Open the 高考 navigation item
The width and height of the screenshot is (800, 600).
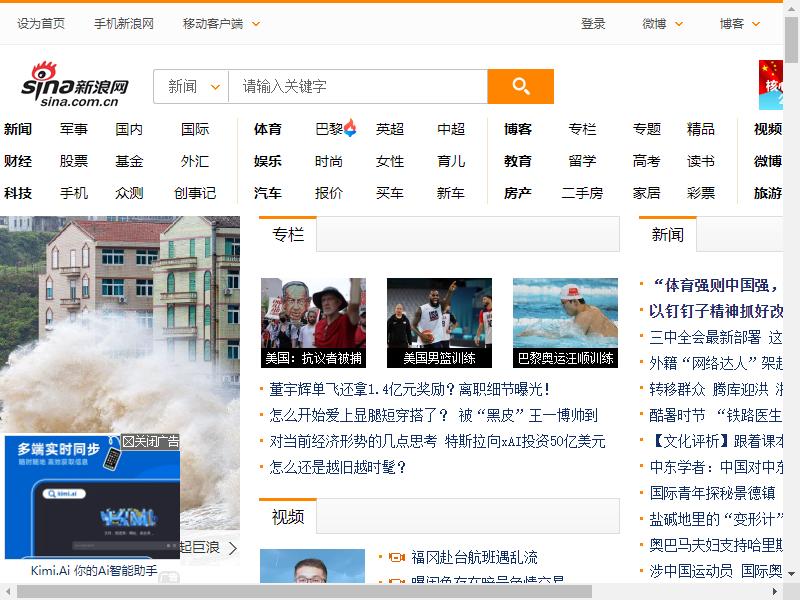coord(646,161)
